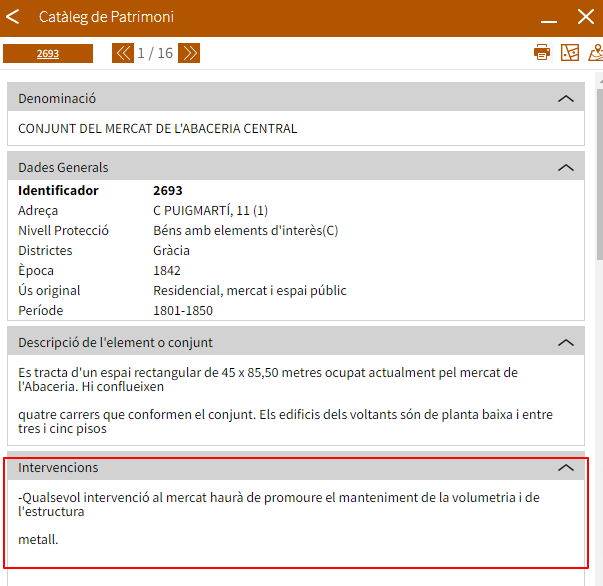The width and height of the screenshot is (603, 586).
Task: Click the paragraph starting 'quatre carrers que conformen'
Action: tap(285, 421)
